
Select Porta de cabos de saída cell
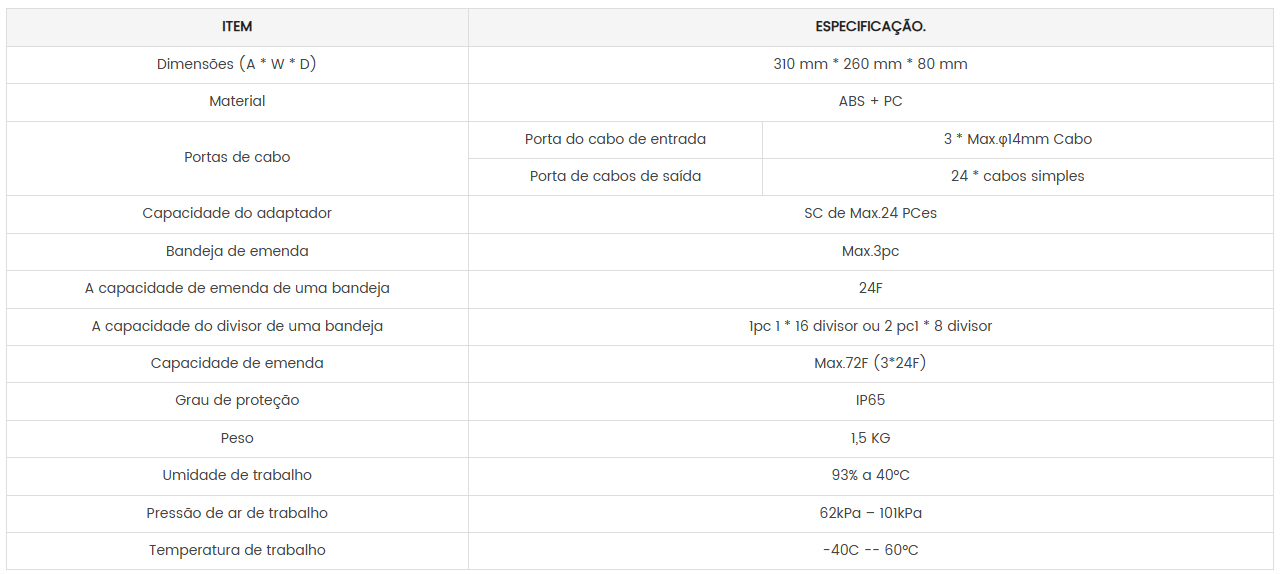(x=615, y=176)
